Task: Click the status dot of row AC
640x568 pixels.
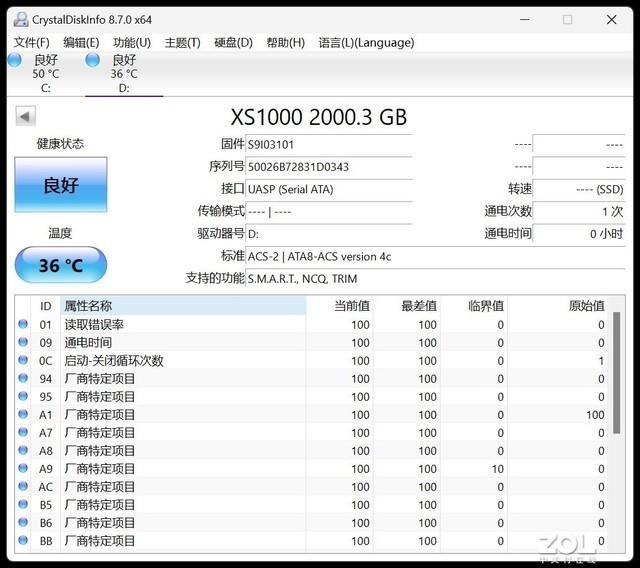Action: [x=23, y=486]
